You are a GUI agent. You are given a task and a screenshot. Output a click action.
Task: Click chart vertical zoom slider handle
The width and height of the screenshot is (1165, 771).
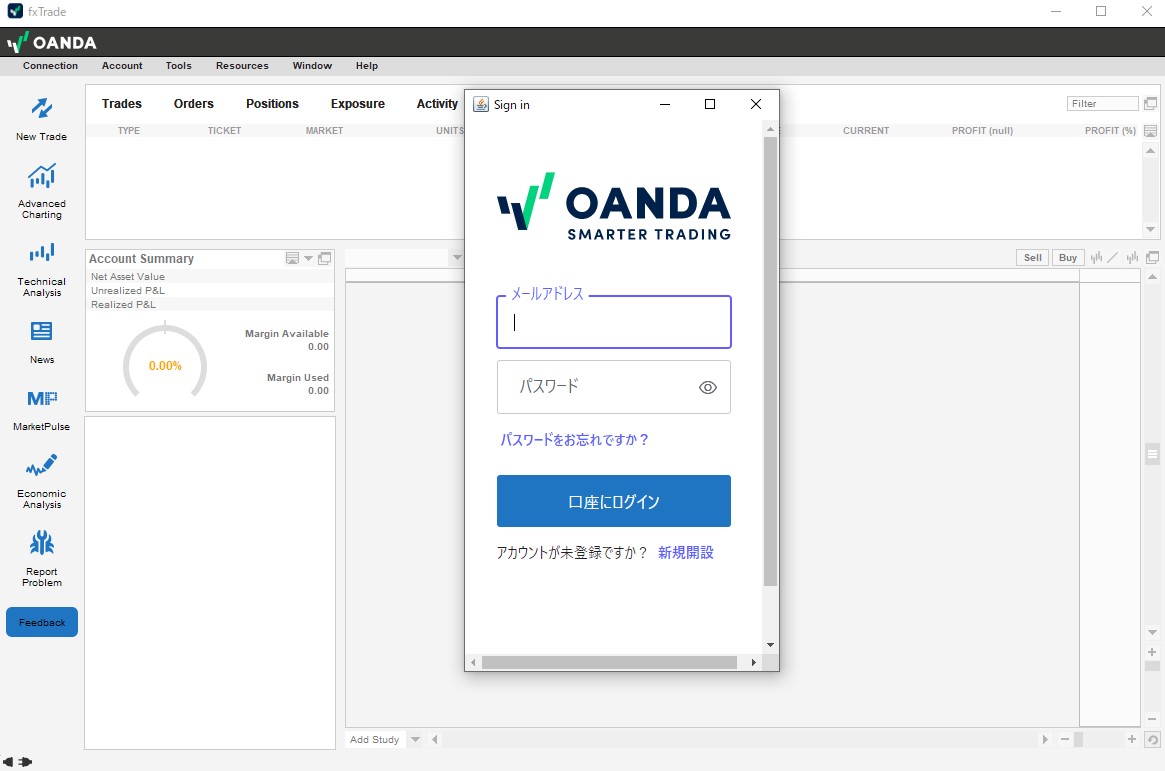click(1152, 666)
